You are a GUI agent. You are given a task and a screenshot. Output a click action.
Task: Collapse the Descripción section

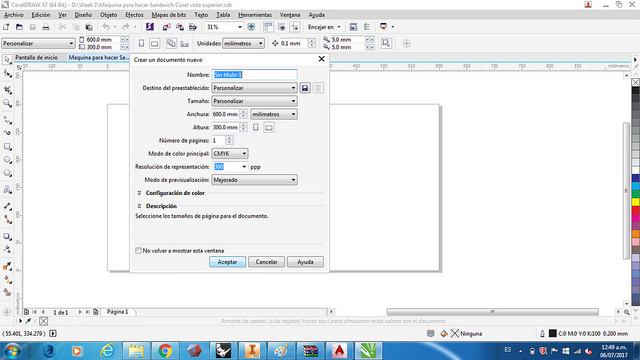(x=139, y=206)
